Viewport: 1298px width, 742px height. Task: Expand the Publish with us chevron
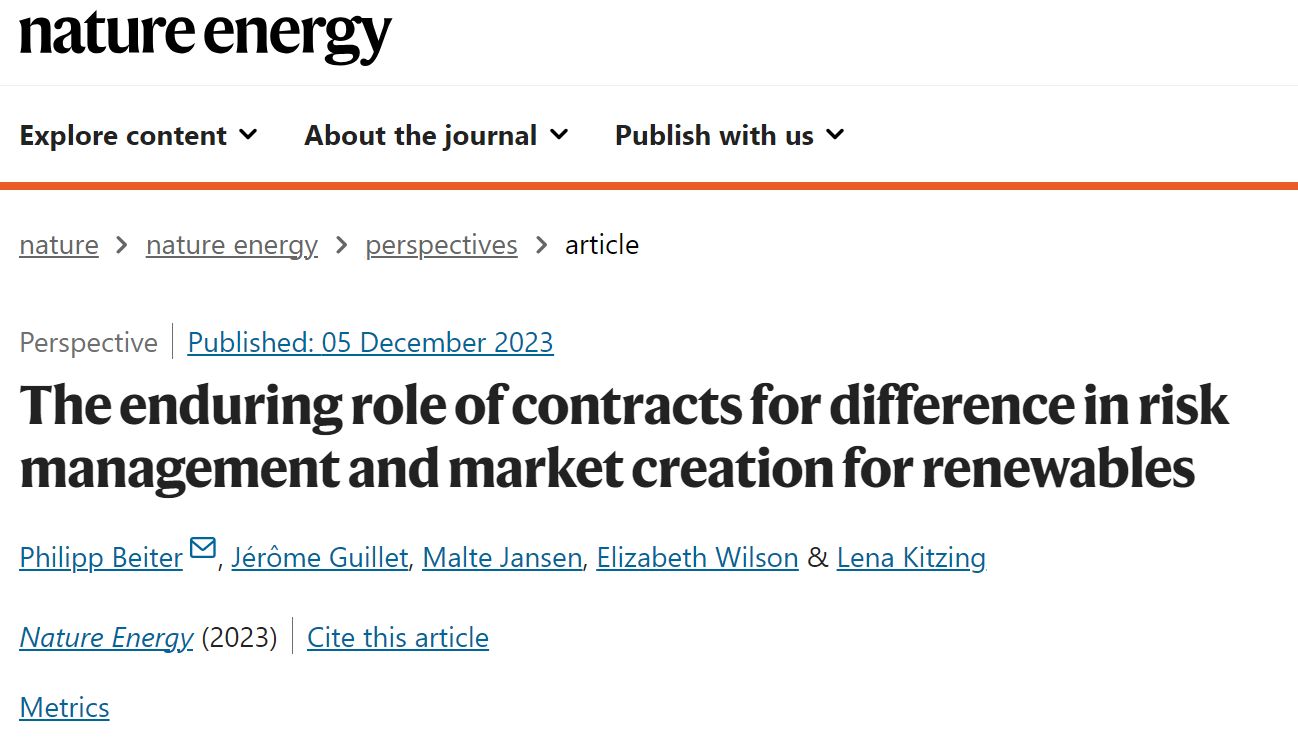(835, 134)
